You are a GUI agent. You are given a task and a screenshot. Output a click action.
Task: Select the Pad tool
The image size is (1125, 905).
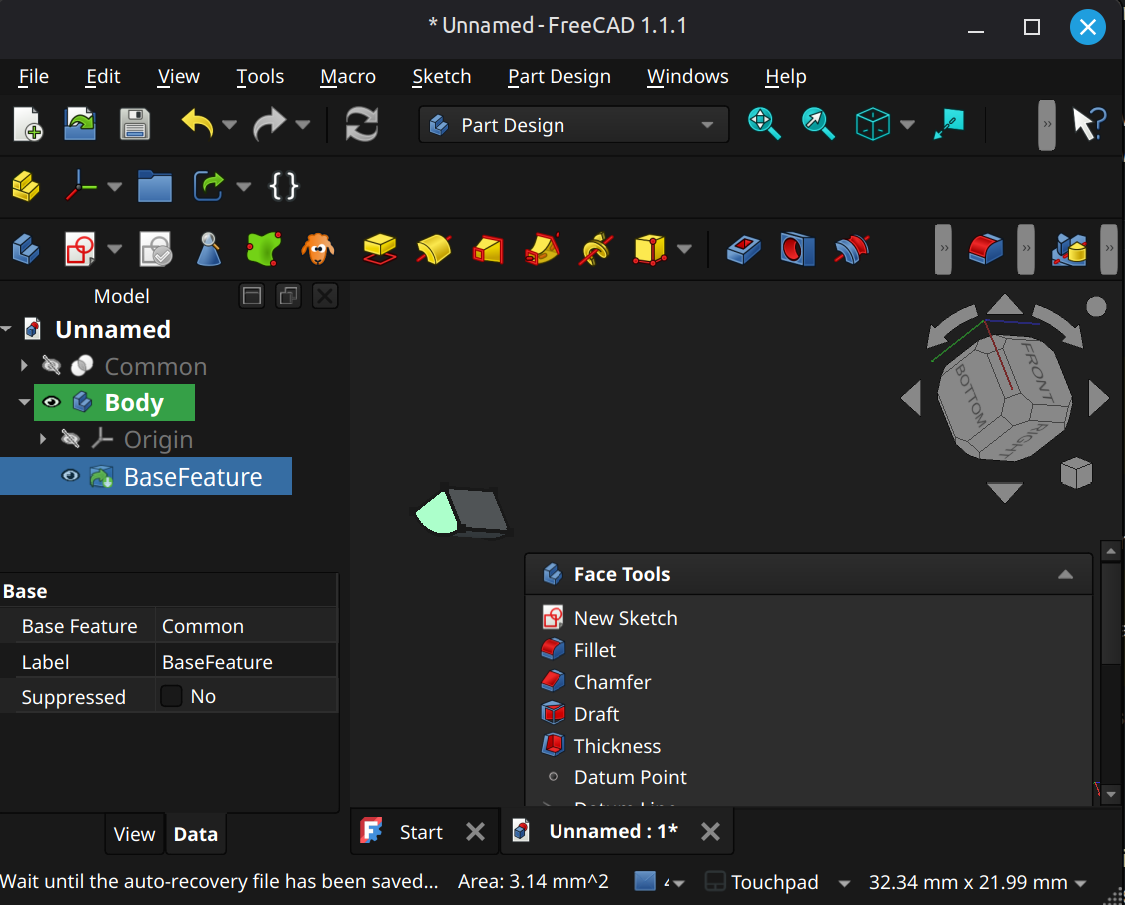pos(380,250)
